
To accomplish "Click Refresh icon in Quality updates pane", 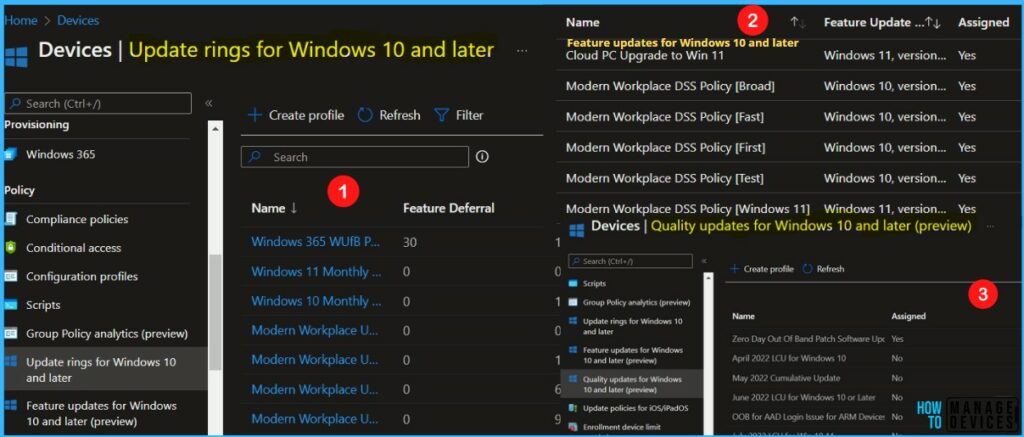I will (x=807, y=268).
